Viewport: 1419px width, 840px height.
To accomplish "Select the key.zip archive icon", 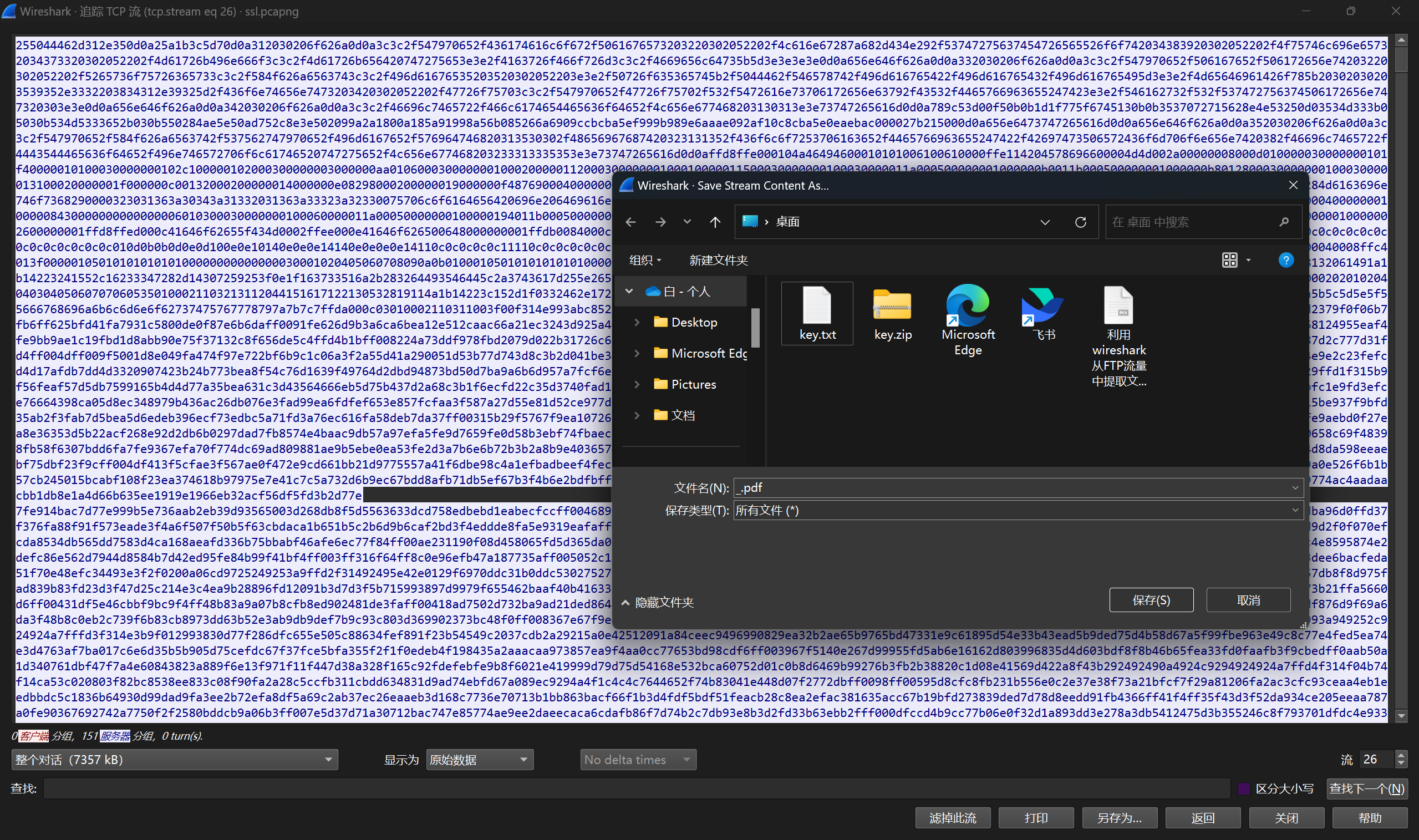I will [x=892, y=314].
